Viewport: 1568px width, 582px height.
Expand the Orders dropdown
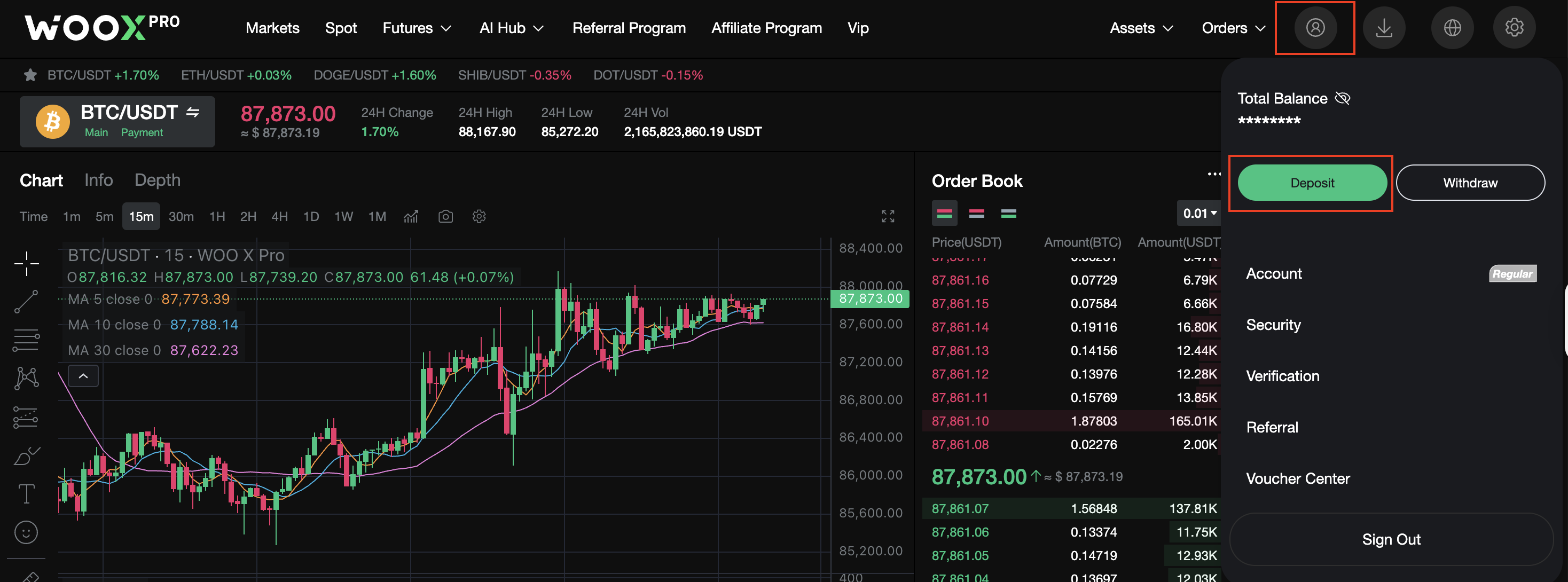click(x=1233, y=28)
